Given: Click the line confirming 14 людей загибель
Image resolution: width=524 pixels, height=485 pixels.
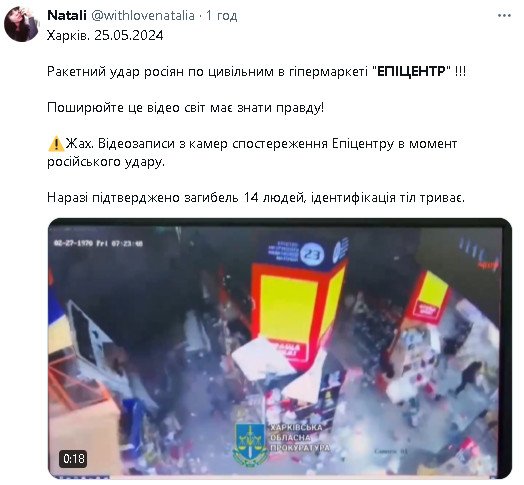Looking at the screenshot, I should [256, 198].
